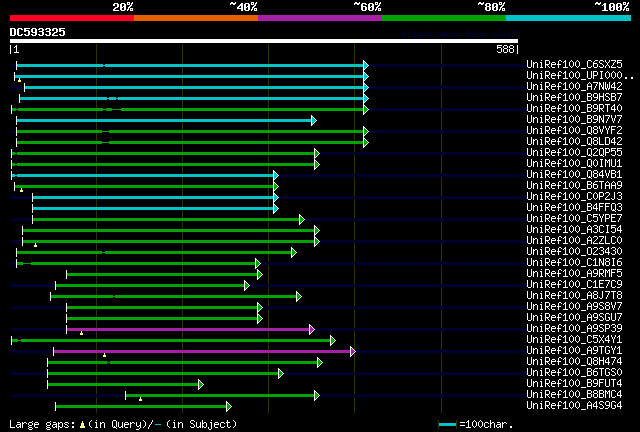The height and width of the screenshot is (432, 640).
Task: Click the cyan ~100% identity legend segment
Action: pos(569,18)
